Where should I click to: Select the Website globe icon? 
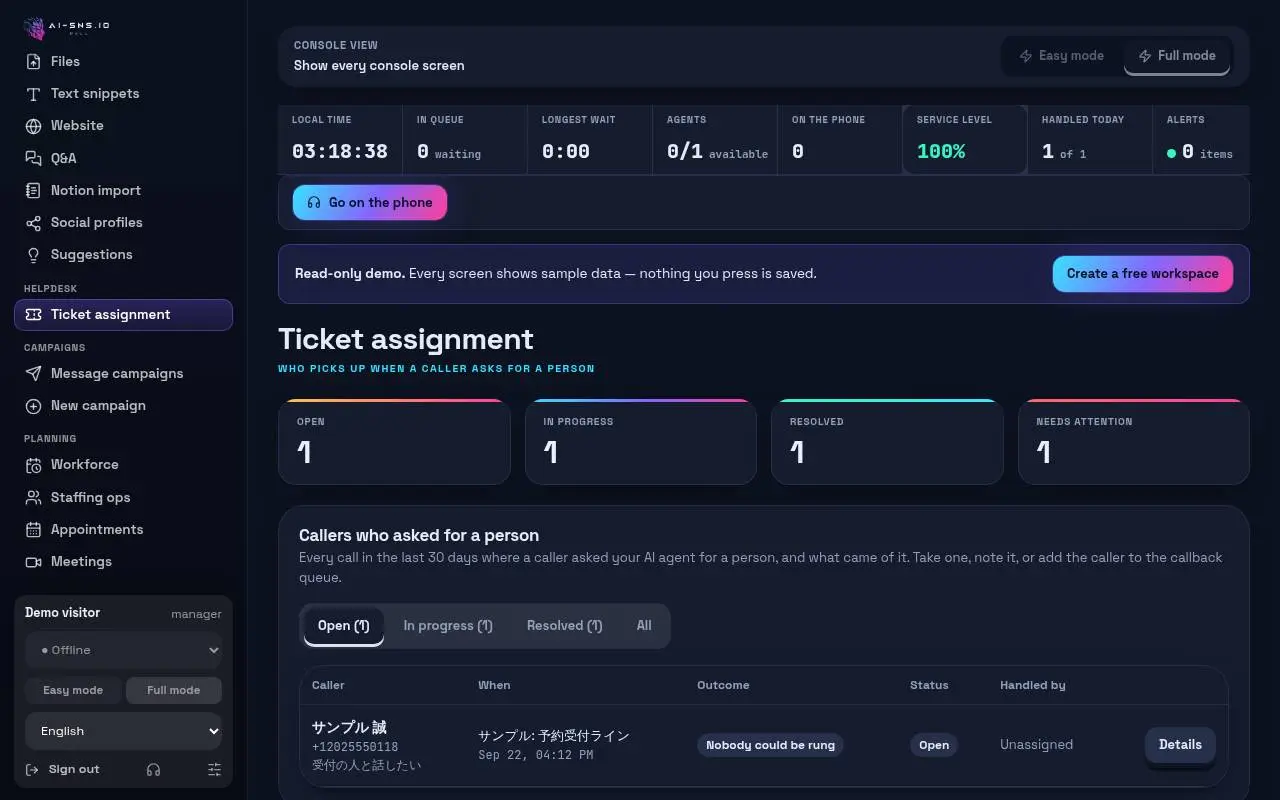coord(33,125)
